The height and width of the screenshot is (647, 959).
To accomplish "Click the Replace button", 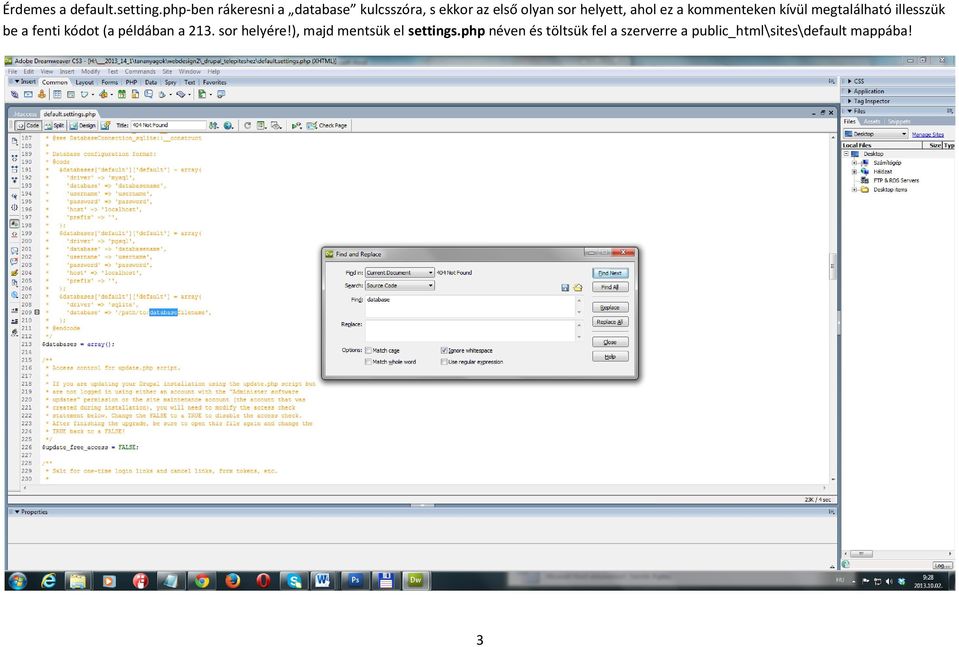I will click(610, 308).
